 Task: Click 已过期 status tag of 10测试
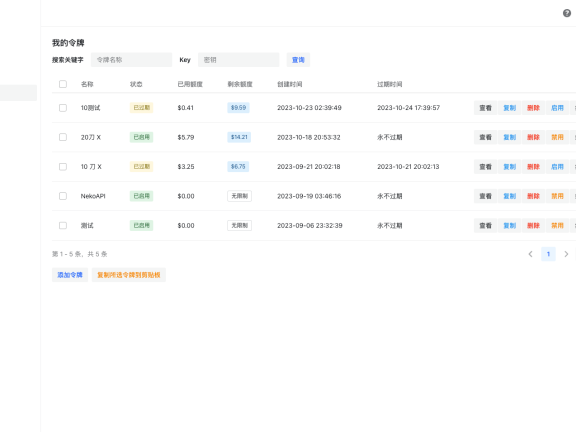(141, 108)
